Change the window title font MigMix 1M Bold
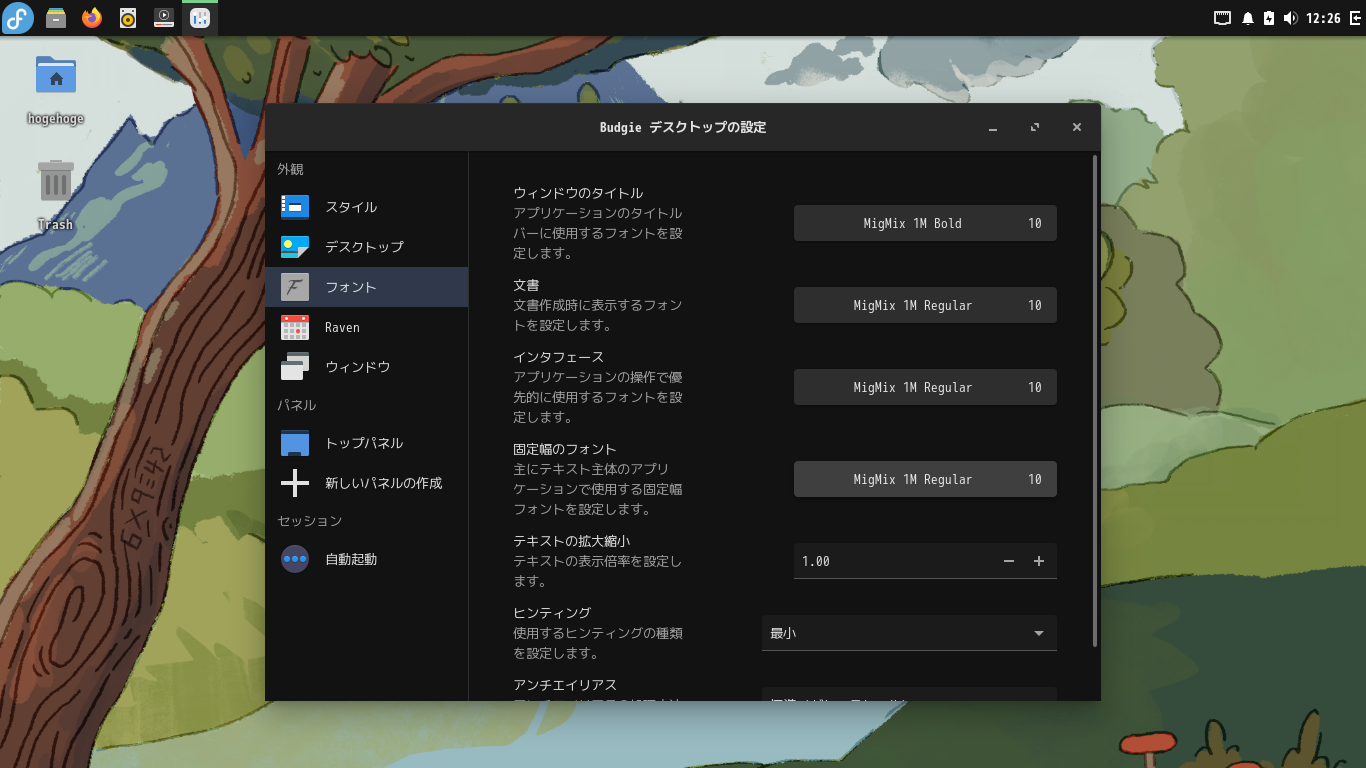This screenshot has width=1366, height=768. (925, 223)
